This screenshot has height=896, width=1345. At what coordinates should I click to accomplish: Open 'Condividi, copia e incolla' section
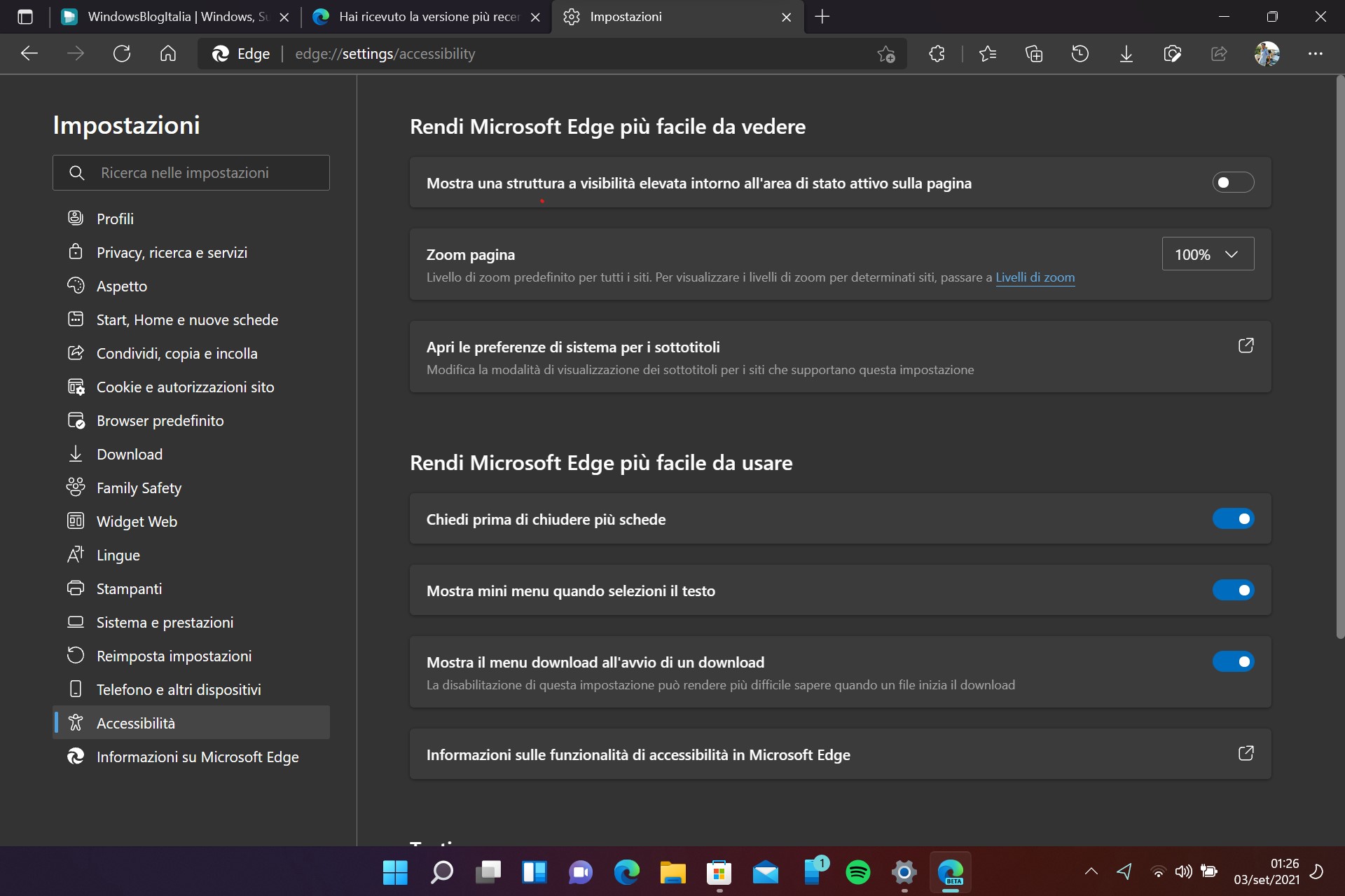tap(191, 353)
